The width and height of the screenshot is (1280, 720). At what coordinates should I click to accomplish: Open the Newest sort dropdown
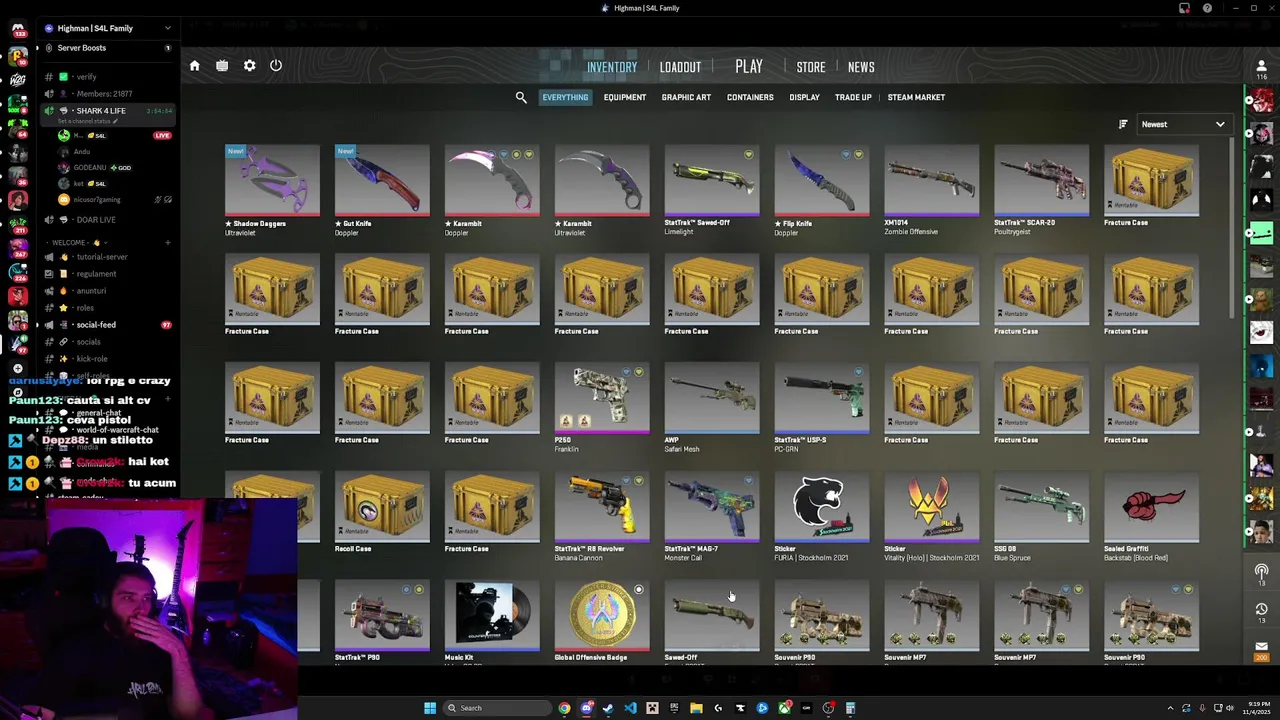pos(1183,124)
